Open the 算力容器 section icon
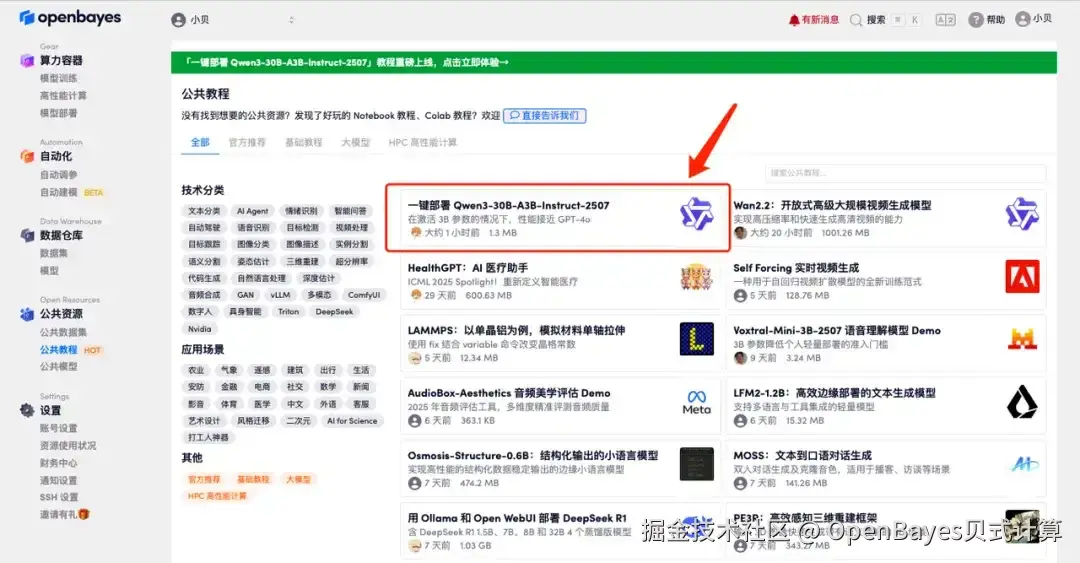 click(x=27, y=61)
